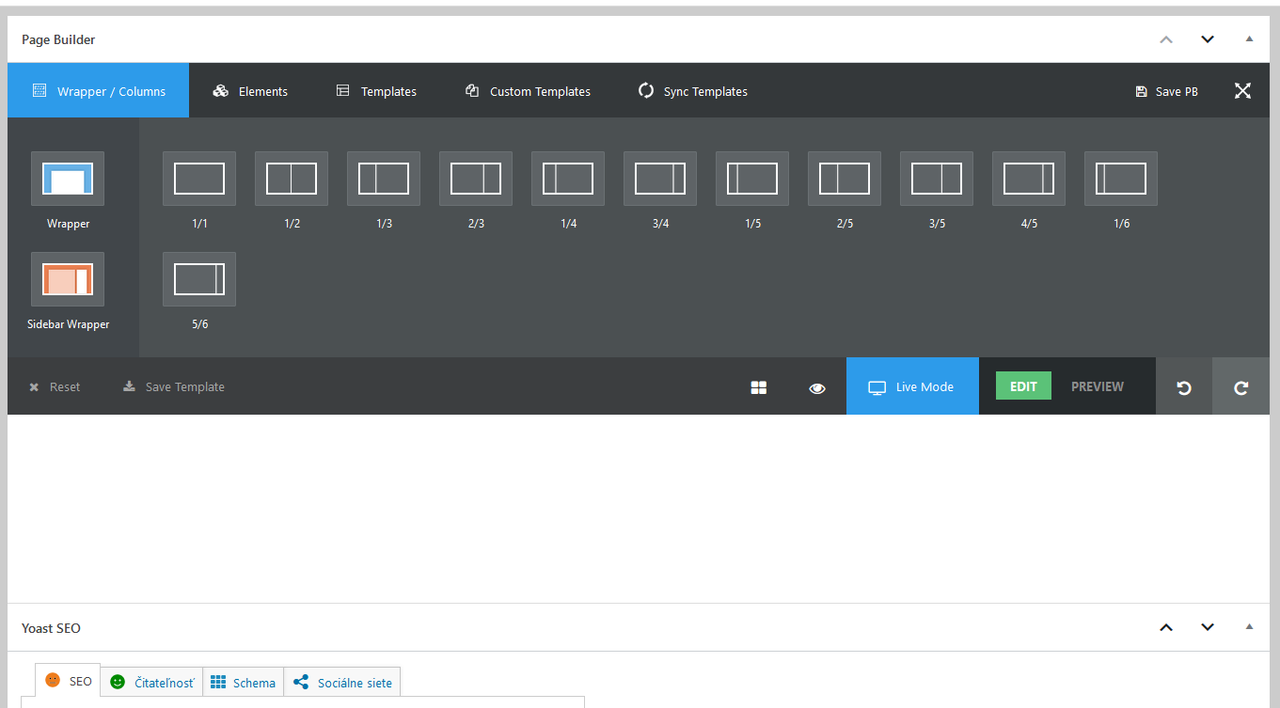
Task: Move Yoast SEO box down
Action: tap(1207, 627)
